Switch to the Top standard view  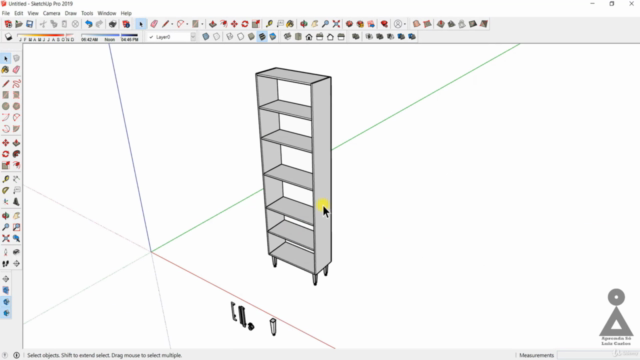pyautogui.click(x=298, y=37)
